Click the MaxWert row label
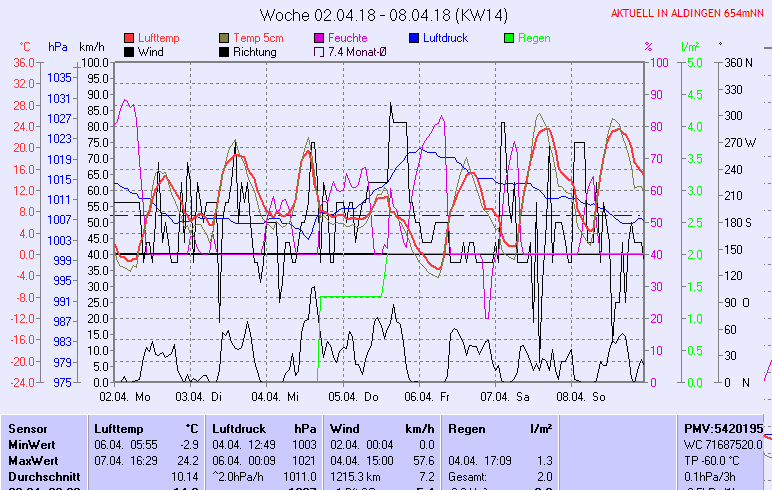The width and height of the screenshot is (772, 490). click(x=31, y=460)
